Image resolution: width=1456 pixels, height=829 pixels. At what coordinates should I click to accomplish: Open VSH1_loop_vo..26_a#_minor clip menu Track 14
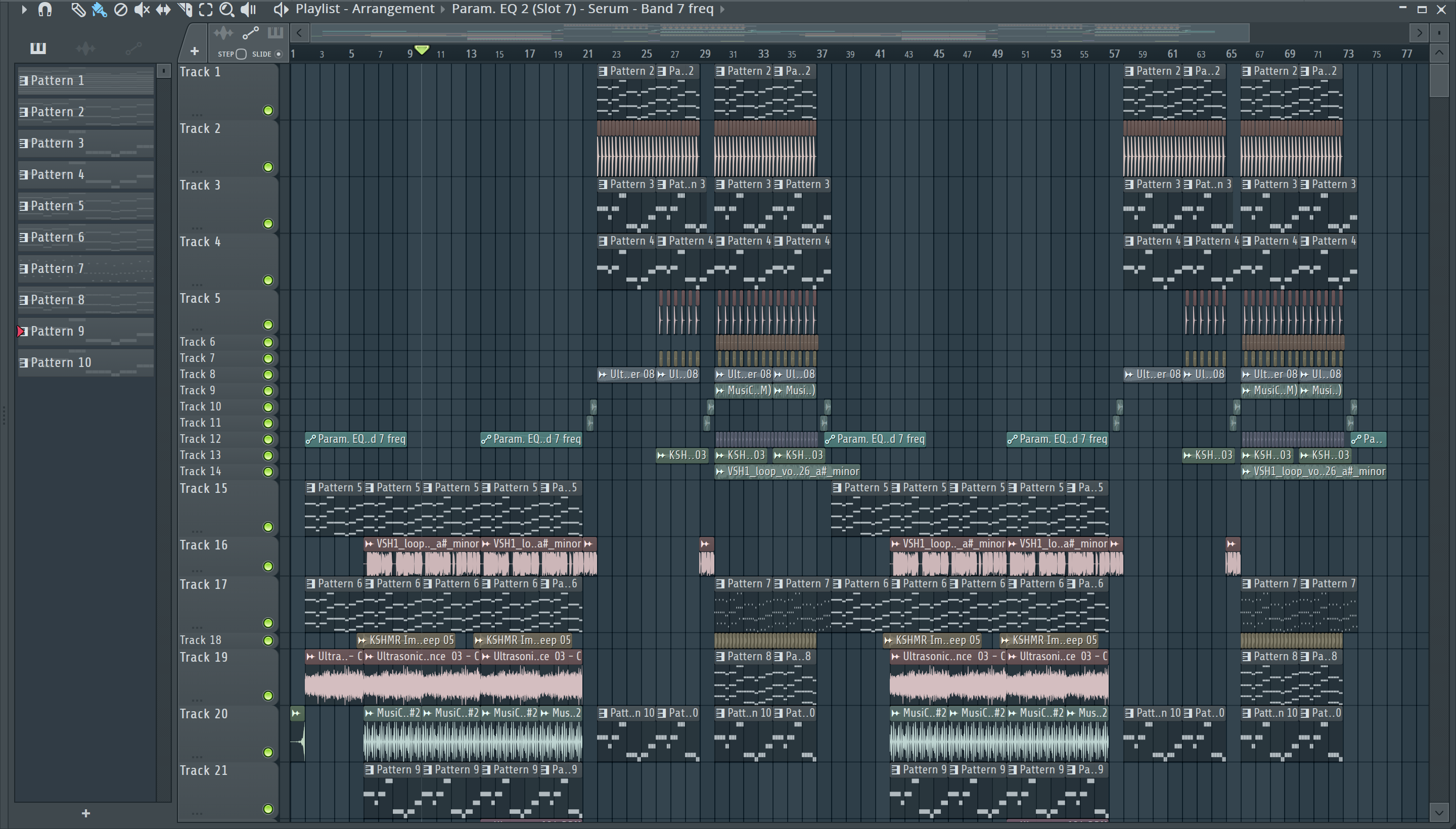720,472
